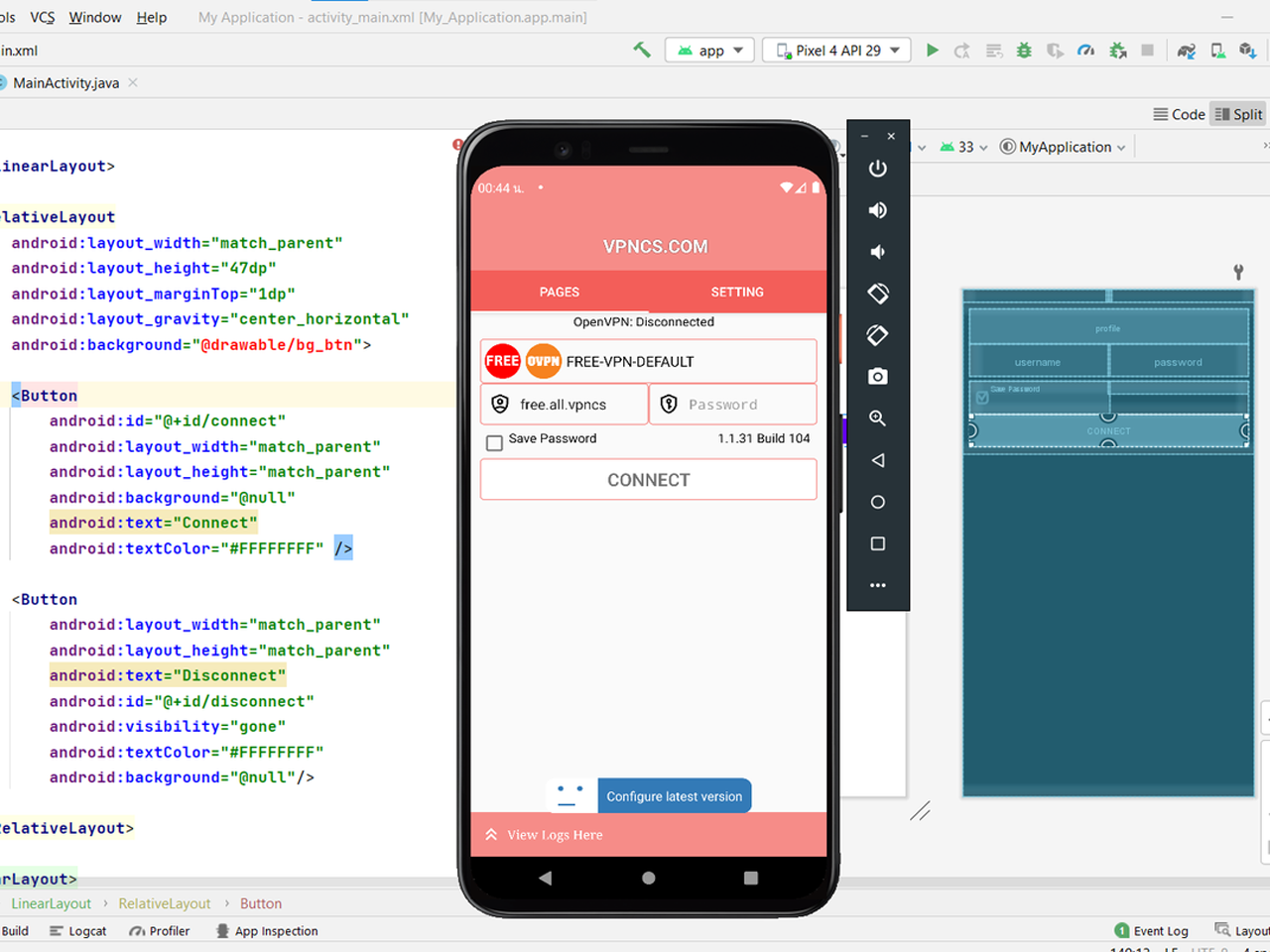Click Run with Coverage icon
Screen dimensions: 1270x952
[x=1055, y=51]
